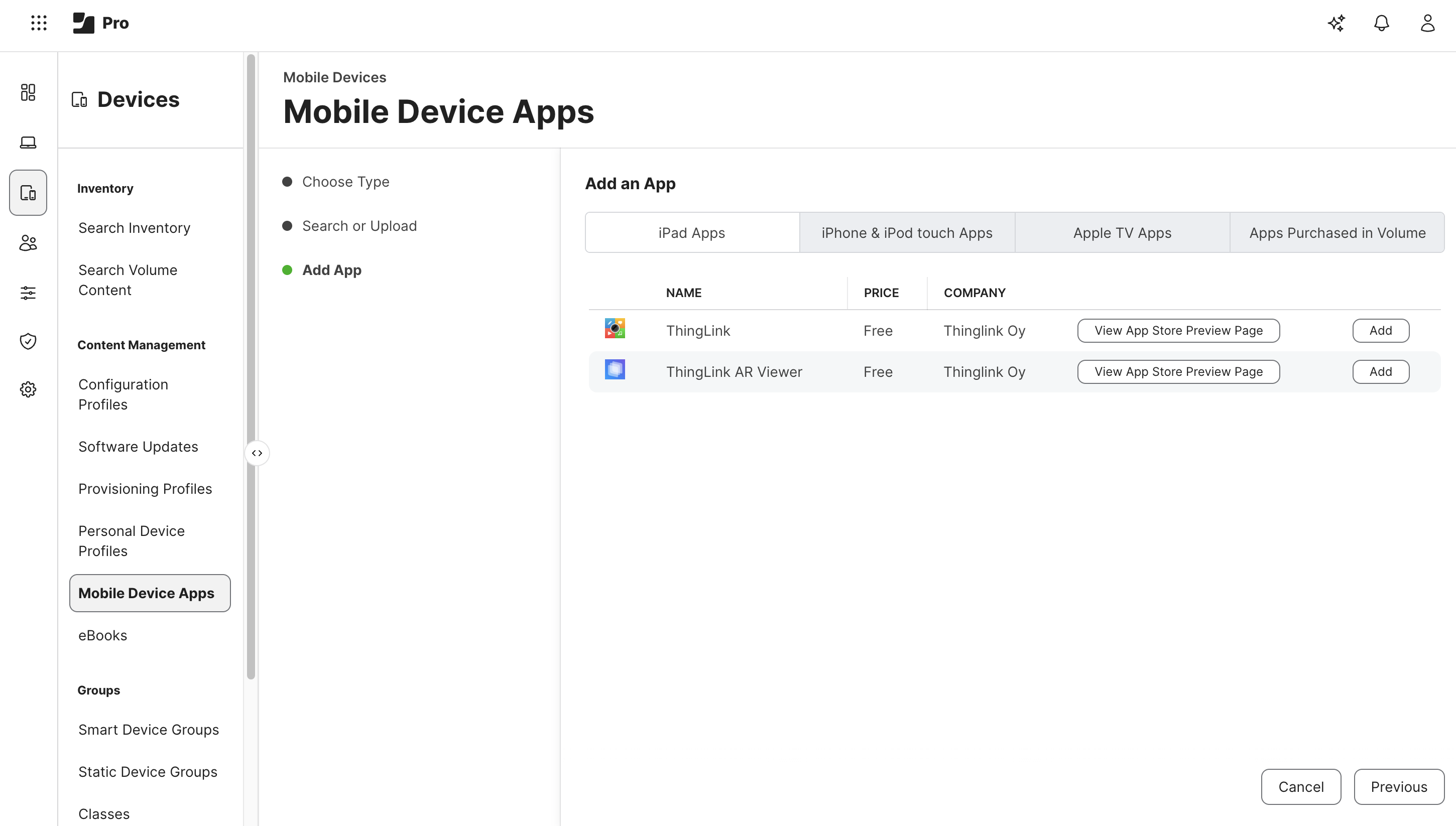
Task: Switch to the iPad Apps tab
Action: [692, 233]
